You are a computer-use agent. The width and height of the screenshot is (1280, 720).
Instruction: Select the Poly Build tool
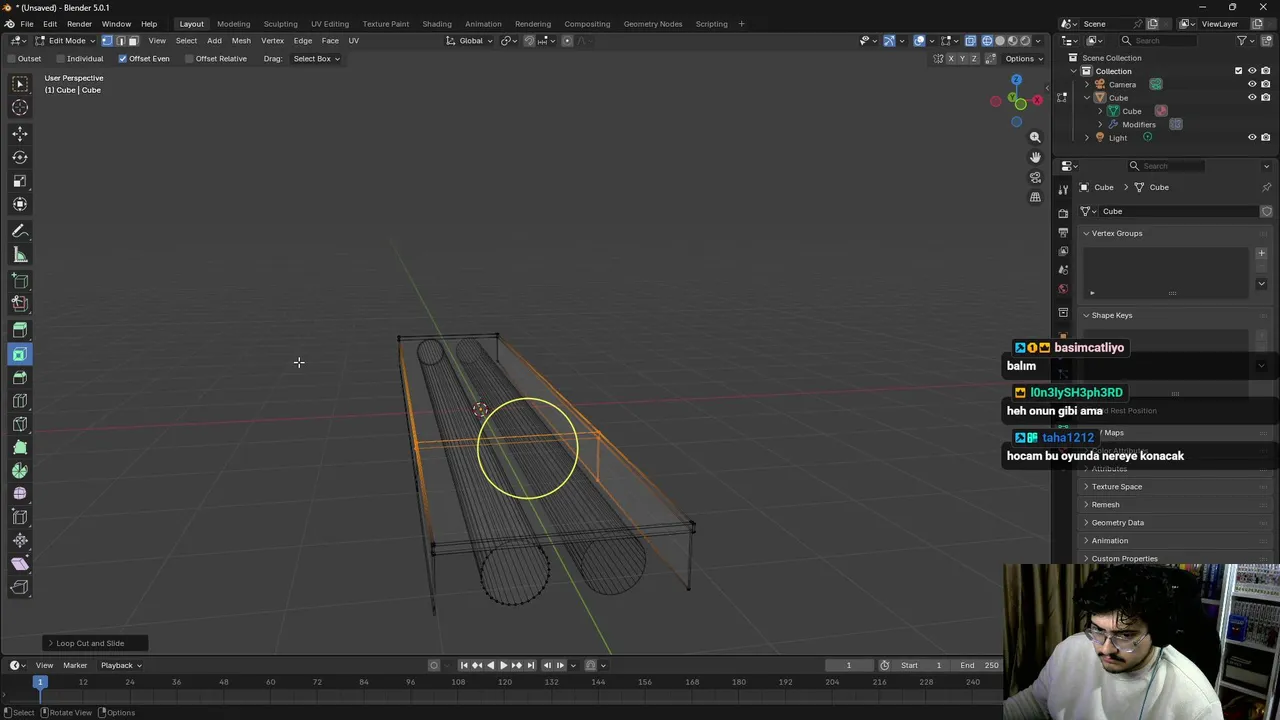coord(20,447)
